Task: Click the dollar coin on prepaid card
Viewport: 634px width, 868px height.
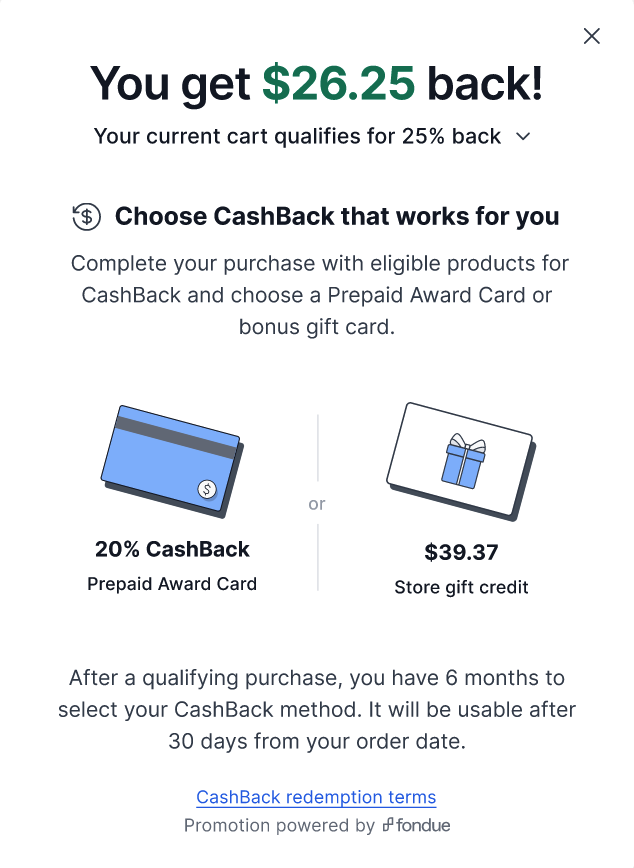Action: pos(207,489)
